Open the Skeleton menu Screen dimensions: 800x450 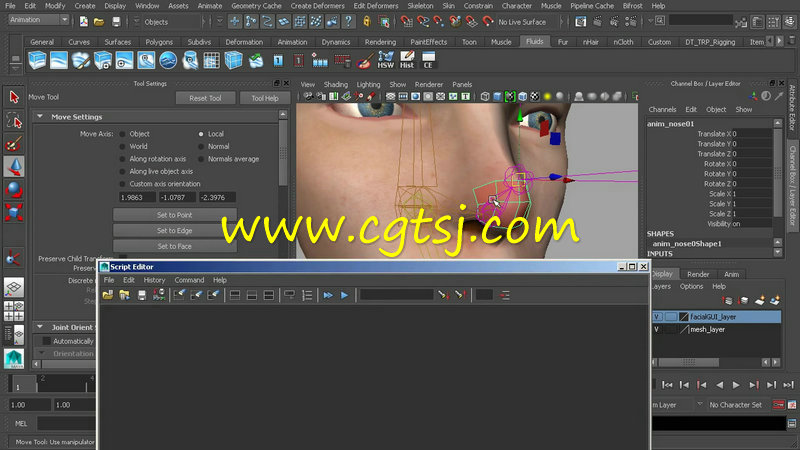pos(420,6)
